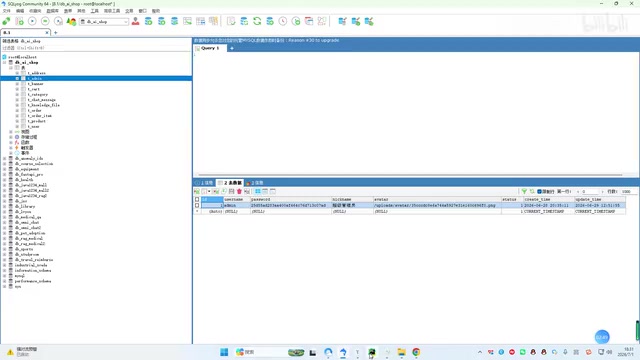
Task: Click the refresh icon beside the filter
Action: (532, 191)
